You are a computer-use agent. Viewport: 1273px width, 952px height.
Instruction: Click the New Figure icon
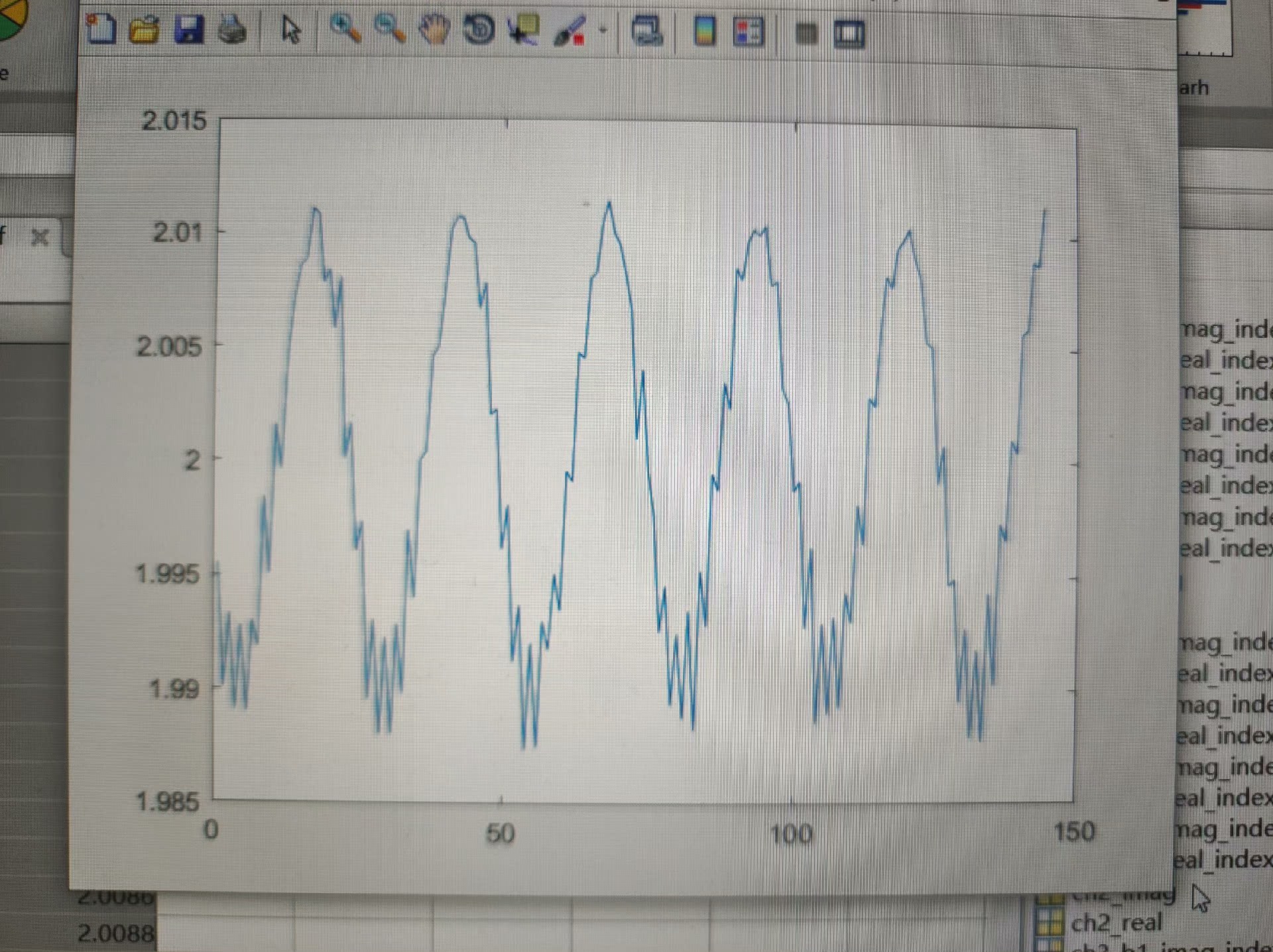tap(101, 30)
